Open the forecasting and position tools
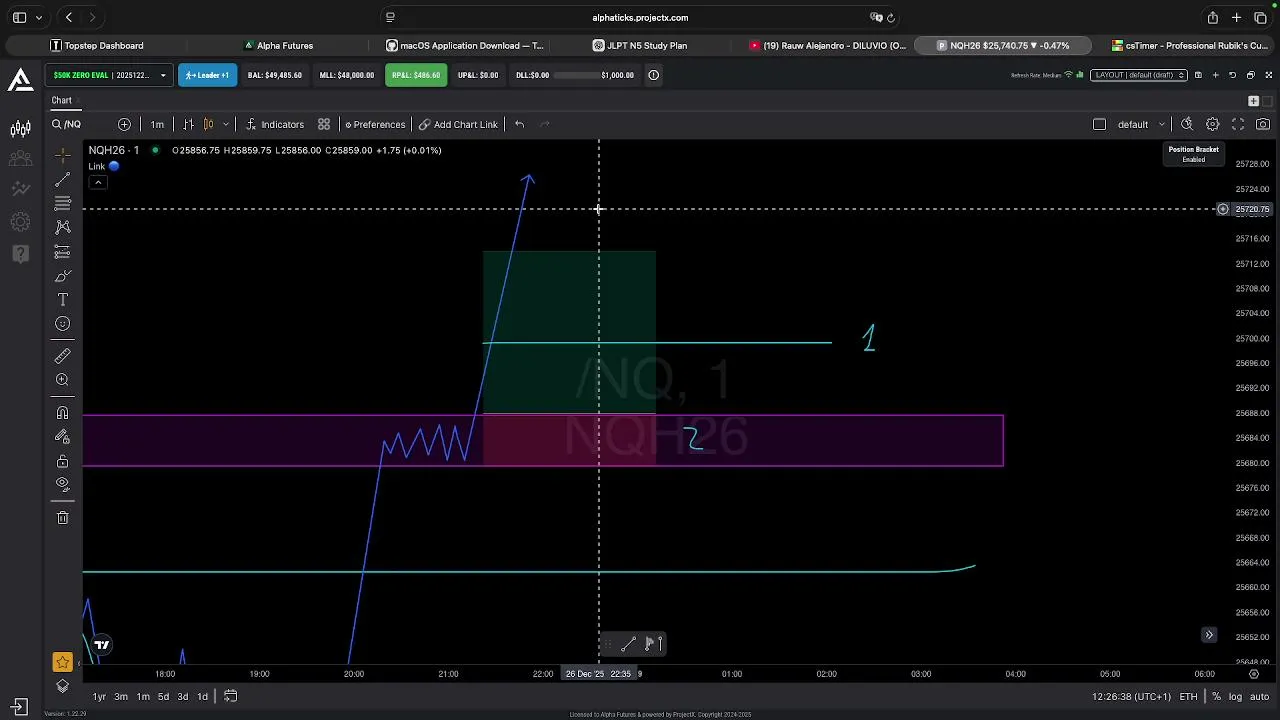 click(62, 252)
